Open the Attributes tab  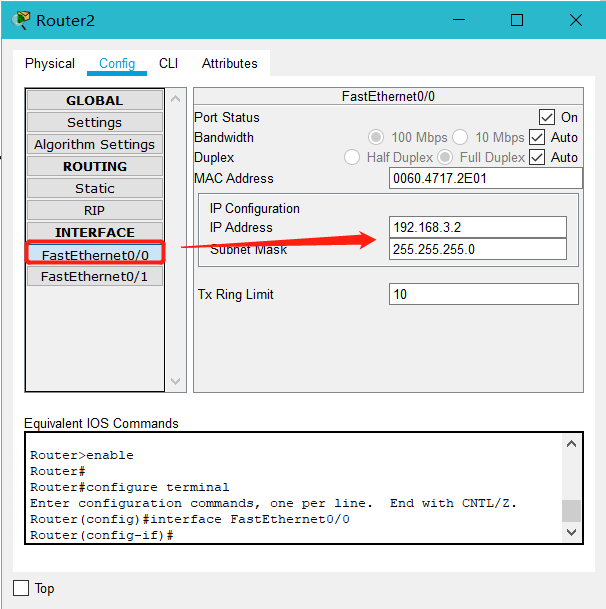230,63
